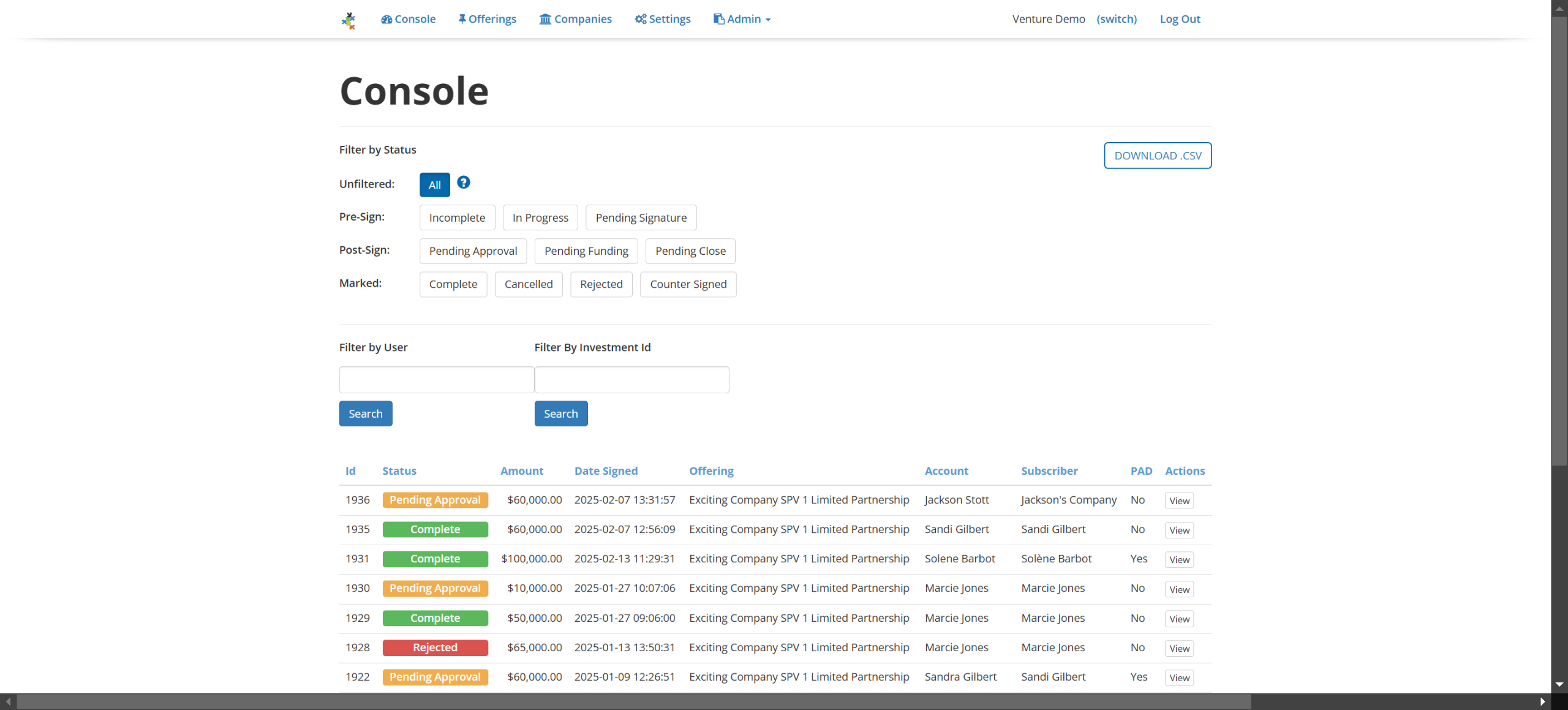Click the DOWNLOAD .CSV button
The width and height of the screenshot is (1568, 710).
(x=1157, y=156)
